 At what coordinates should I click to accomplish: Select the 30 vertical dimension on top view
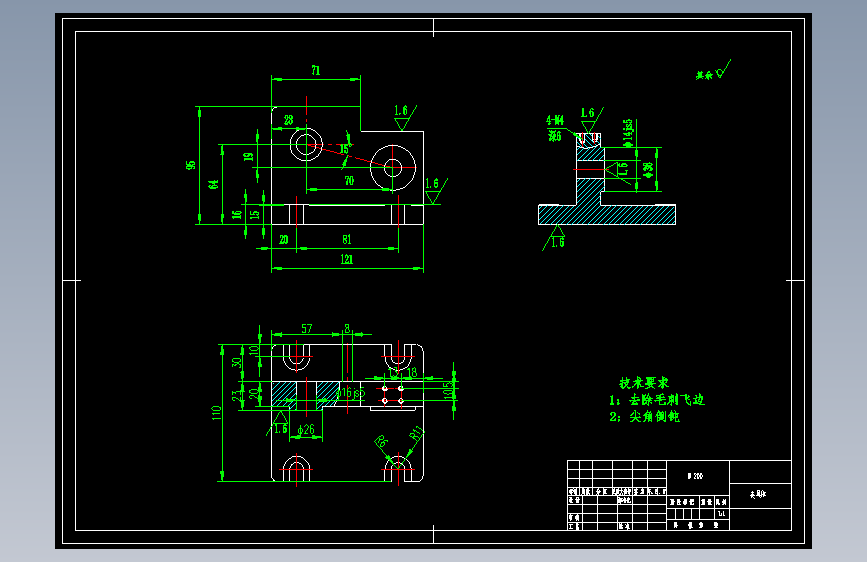pyautogui.click(x=237, y=362)
